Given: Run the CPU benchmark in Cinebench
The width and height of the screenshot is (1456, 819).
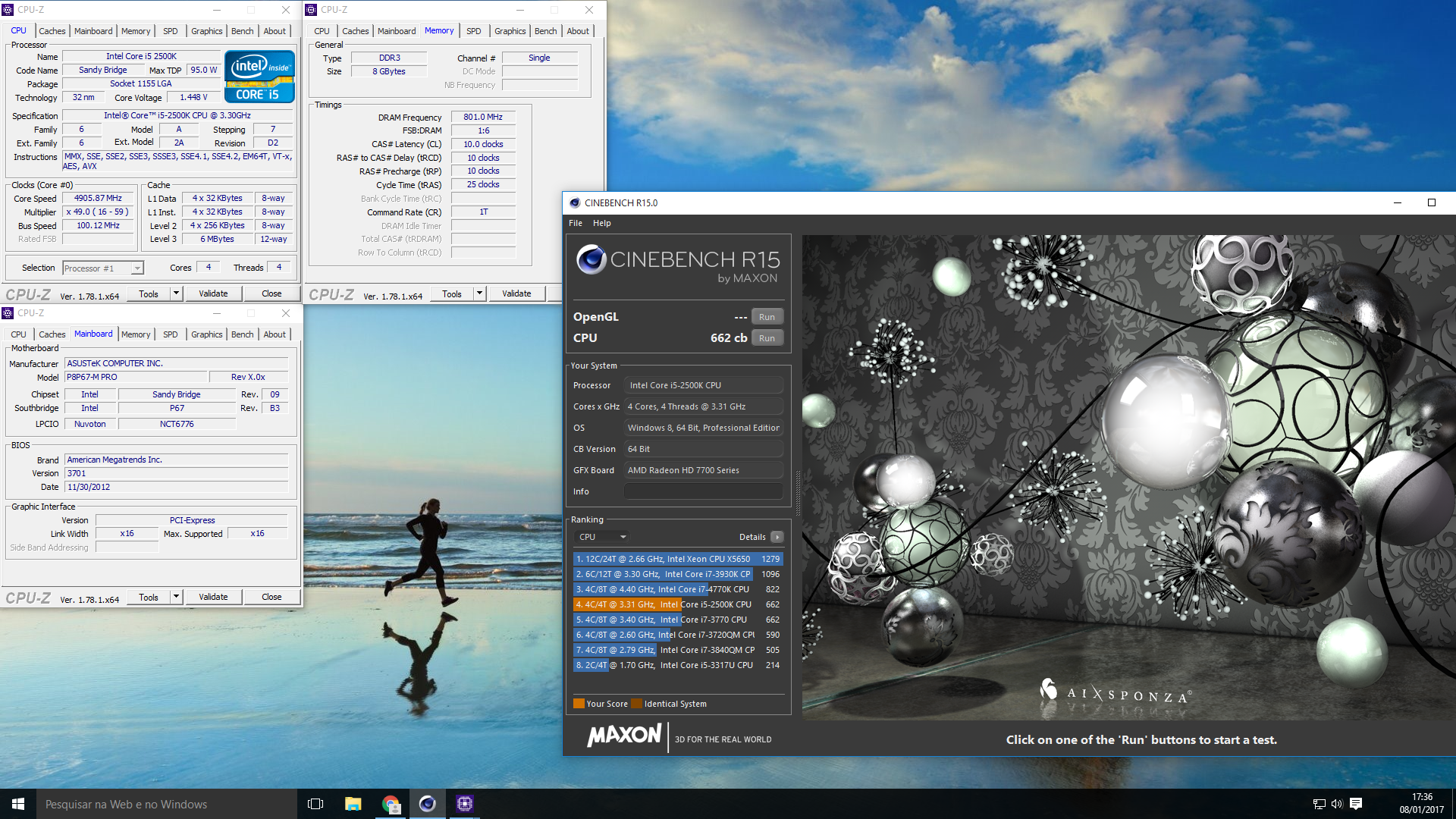Looking at the screenshot, I should pos(767,338).
